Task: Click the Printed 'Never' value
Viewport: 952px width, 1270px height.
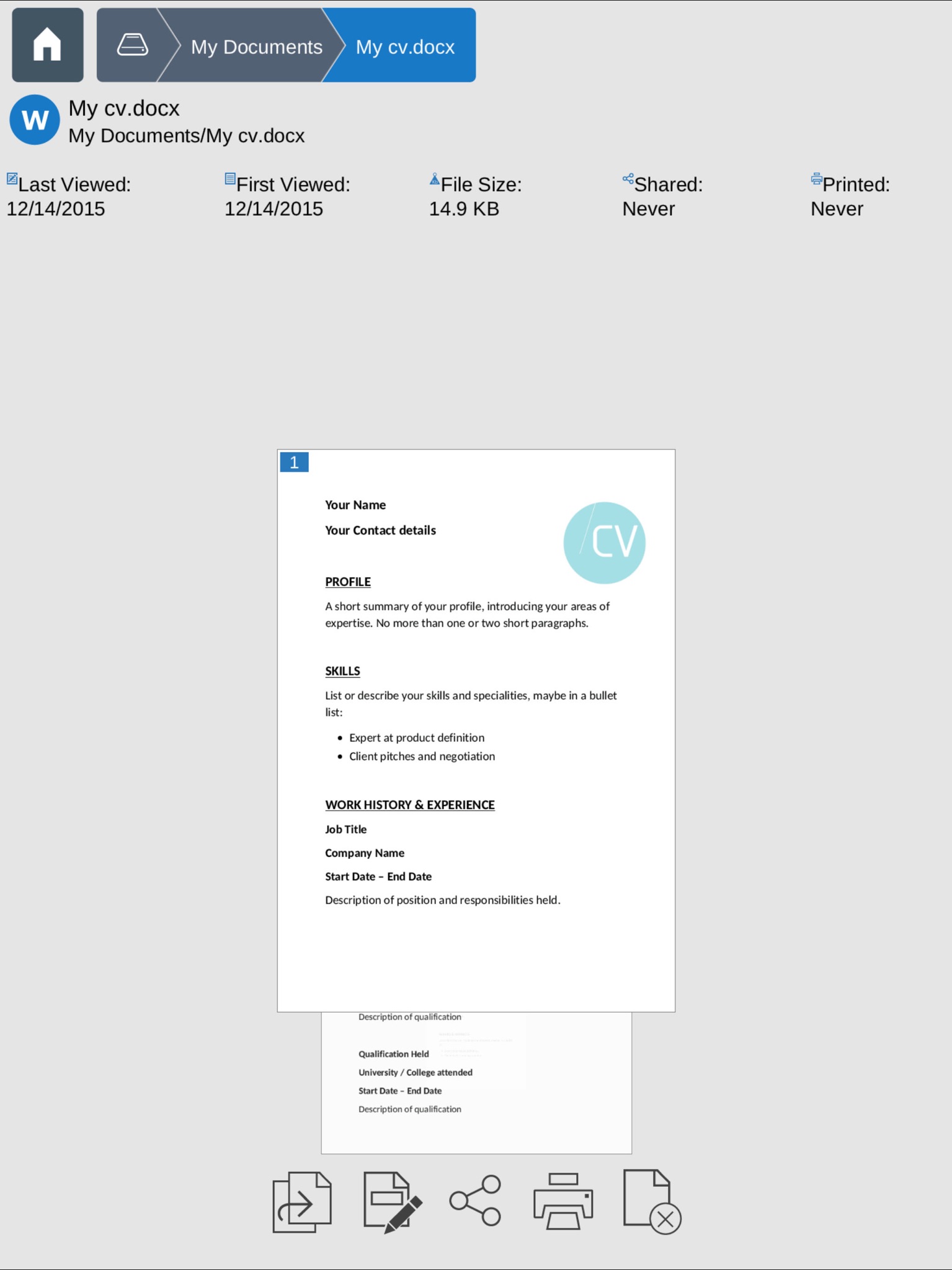Action: [837, 209]
